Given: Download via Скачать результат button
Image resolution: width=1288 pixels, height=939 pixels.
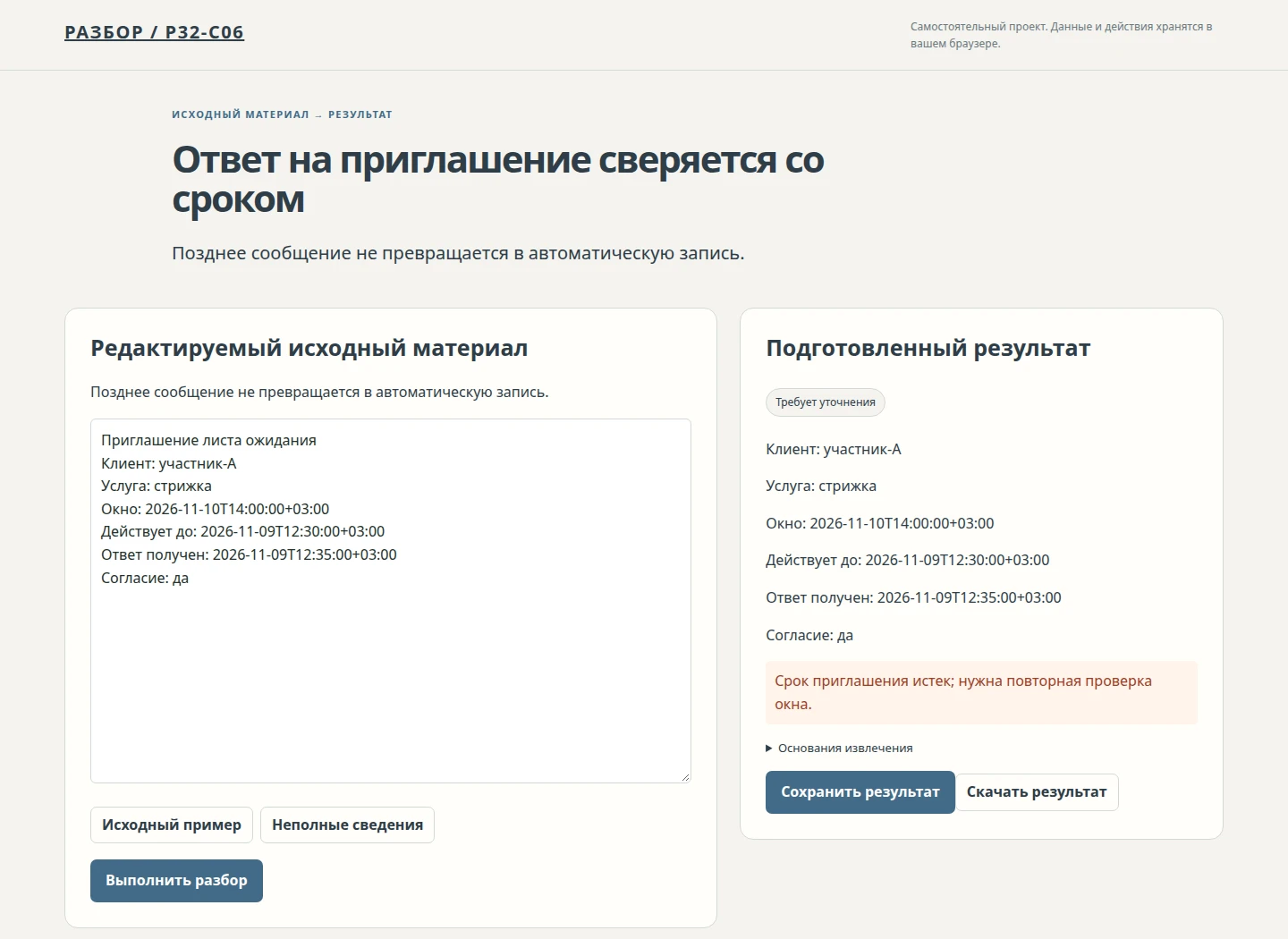Looking at the screenshot, I should (x=1037, y=792).
